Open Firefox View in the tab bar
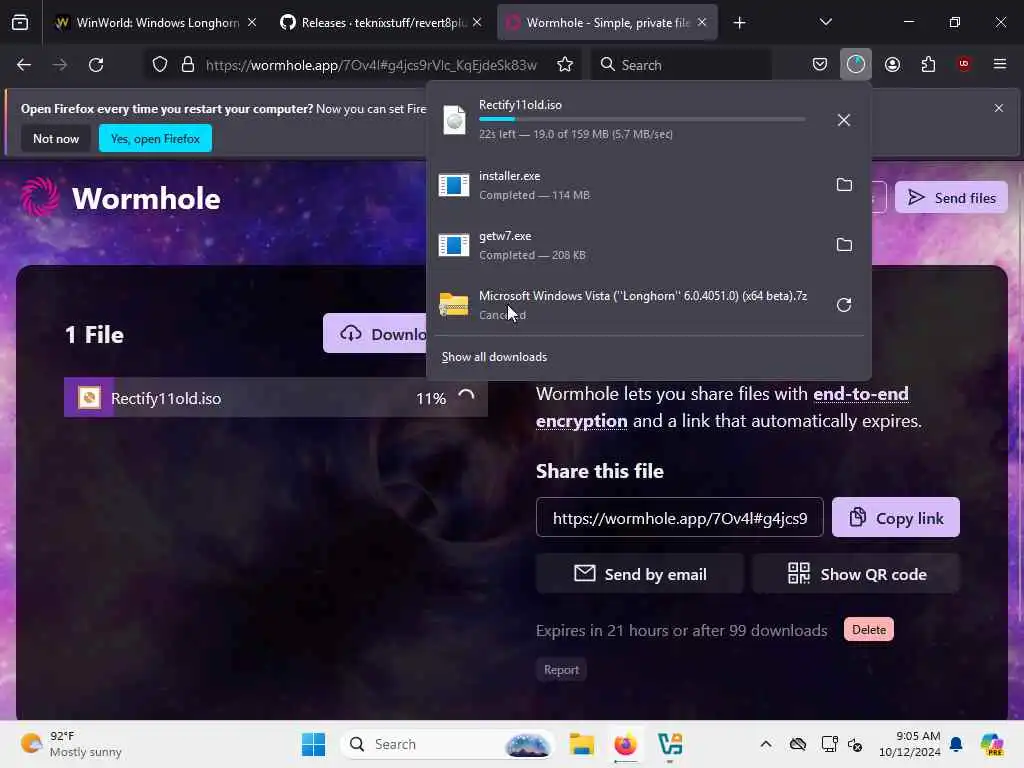The width and height of the screenshot is (1024, 768). click(x=20, y=23)
